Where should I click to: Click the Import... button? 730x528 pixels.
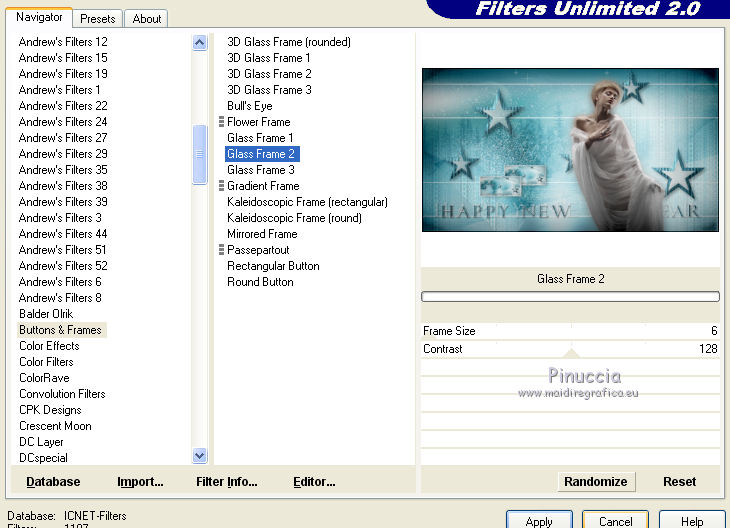click(x=140, y=481)
